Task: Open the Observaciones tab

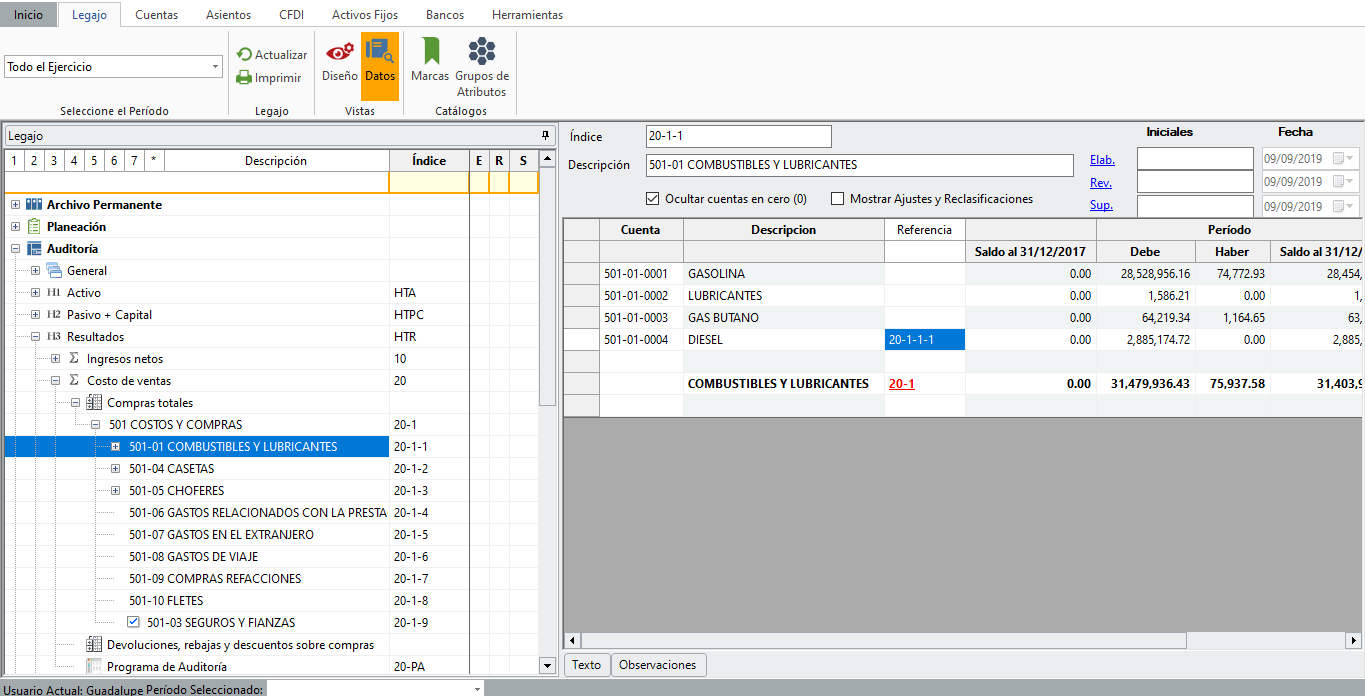Action: tap(657, 665)
